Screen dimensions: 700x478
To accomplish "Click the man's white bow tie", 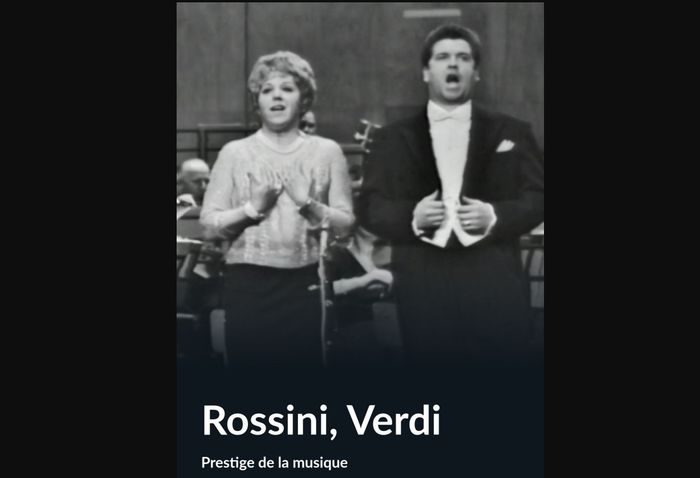I will 447,115.
